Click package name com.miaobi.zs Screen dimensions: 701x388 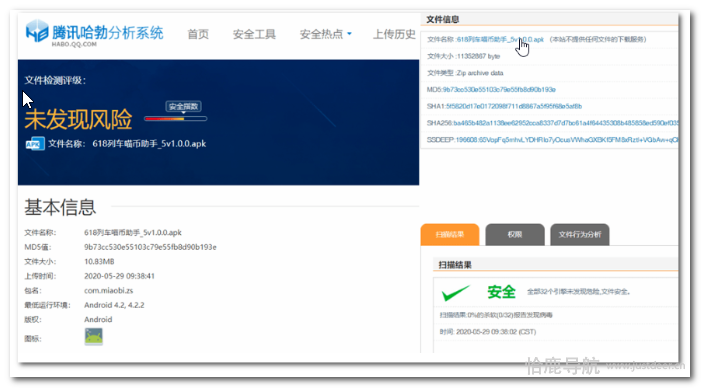pyautogui.click(x=109, y=291)
